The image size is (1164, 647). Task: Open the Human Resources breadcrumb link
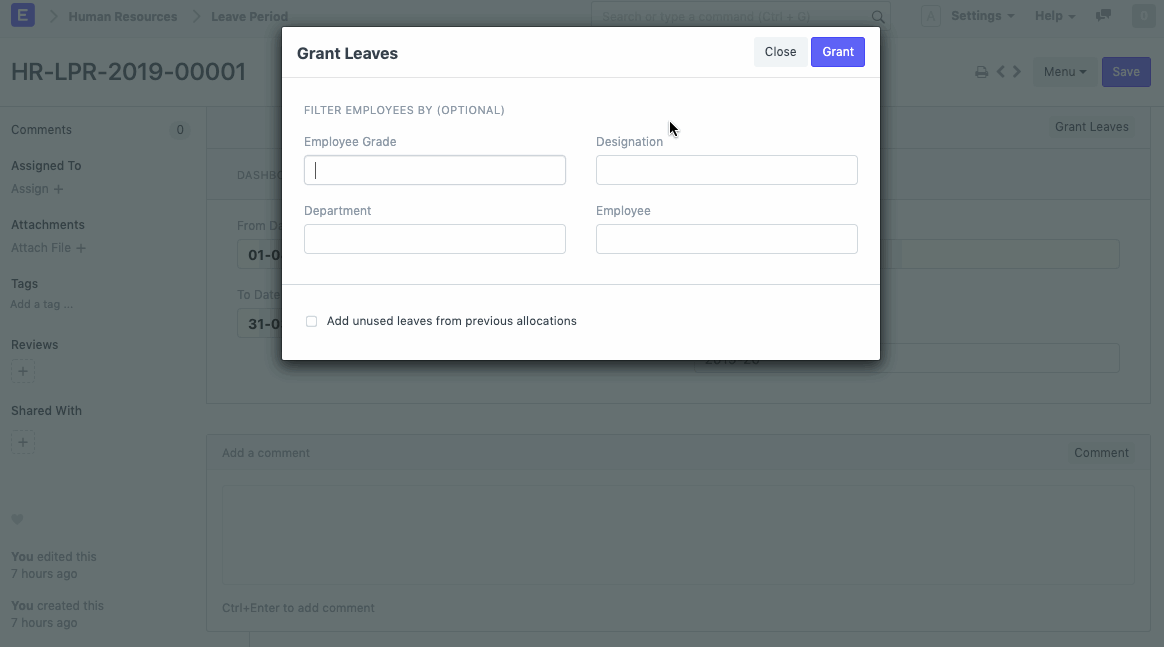(122, 16)
